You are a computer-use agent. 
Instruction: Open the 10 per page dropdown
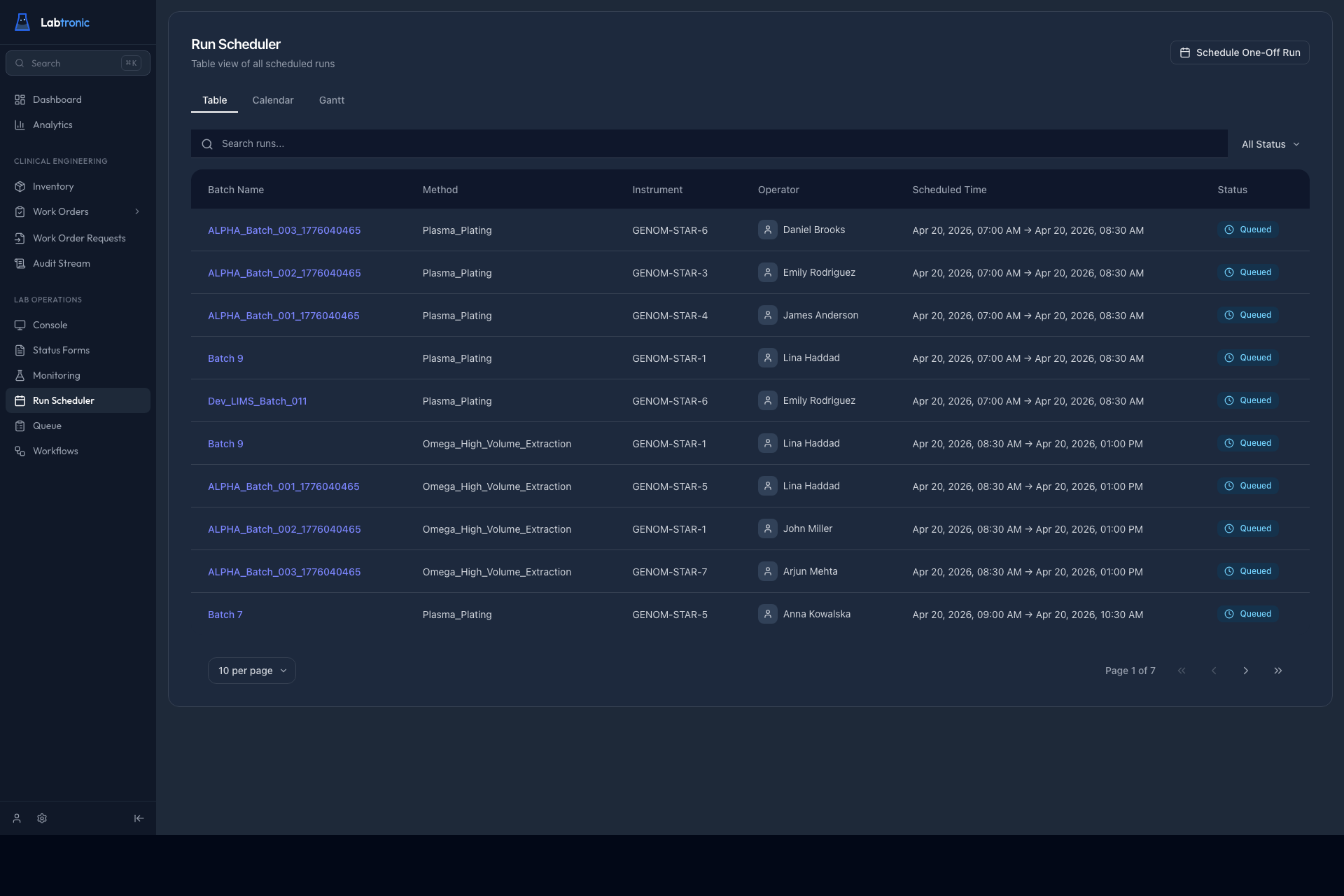tap(252, 671)
